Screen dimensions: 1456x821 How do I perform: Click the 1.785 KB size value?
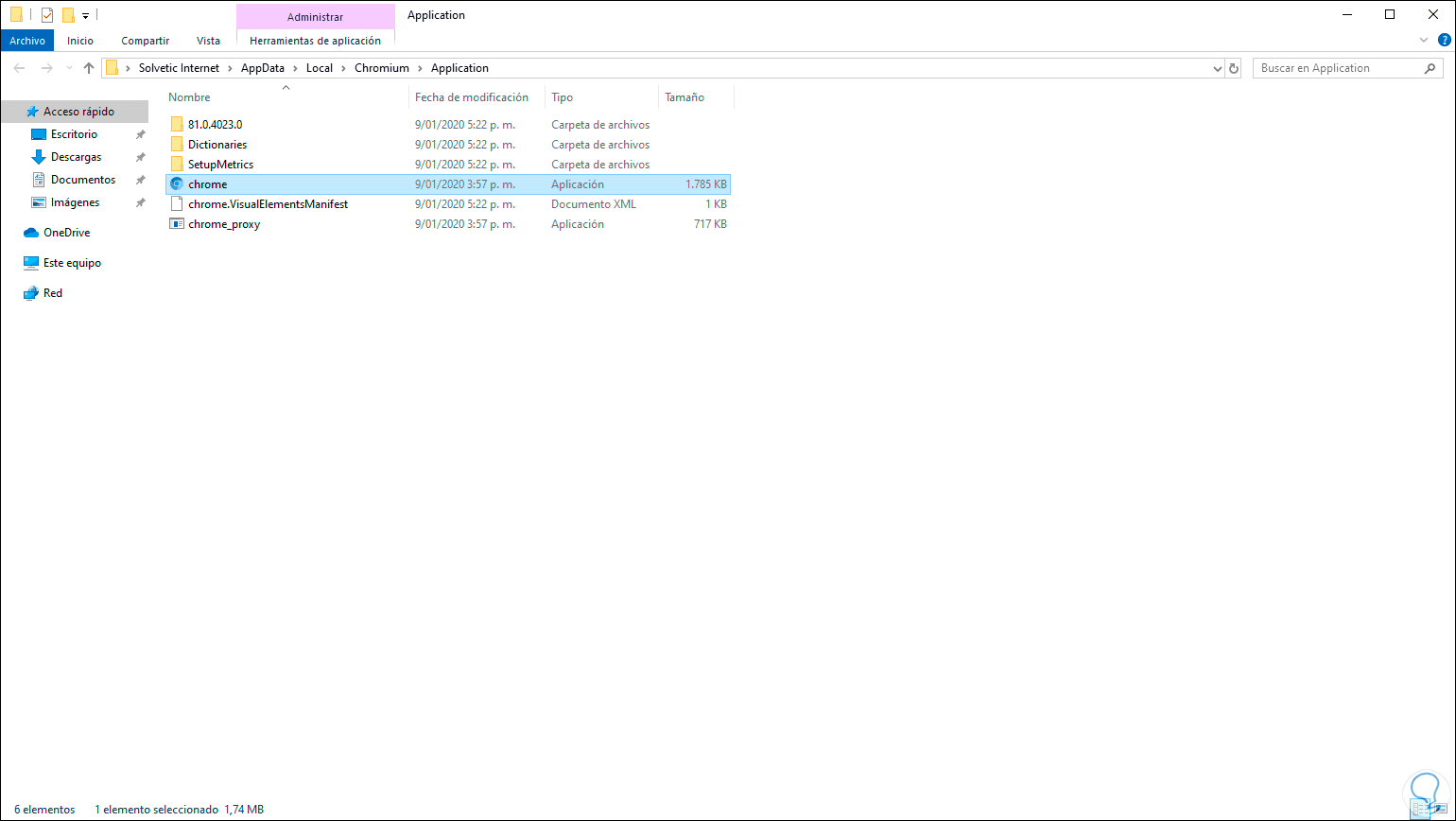point(706,184)
